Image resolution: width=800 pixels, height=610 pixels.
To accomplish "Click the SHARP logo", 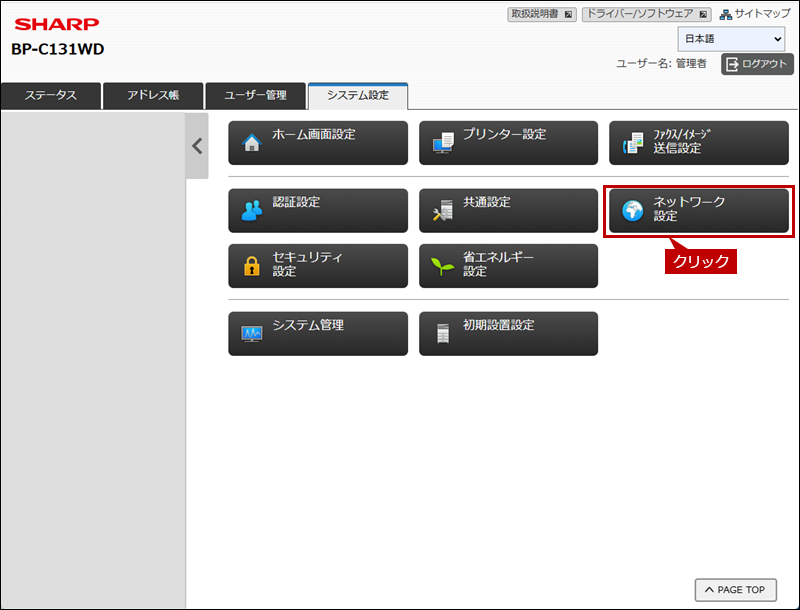I will [57, 24].
